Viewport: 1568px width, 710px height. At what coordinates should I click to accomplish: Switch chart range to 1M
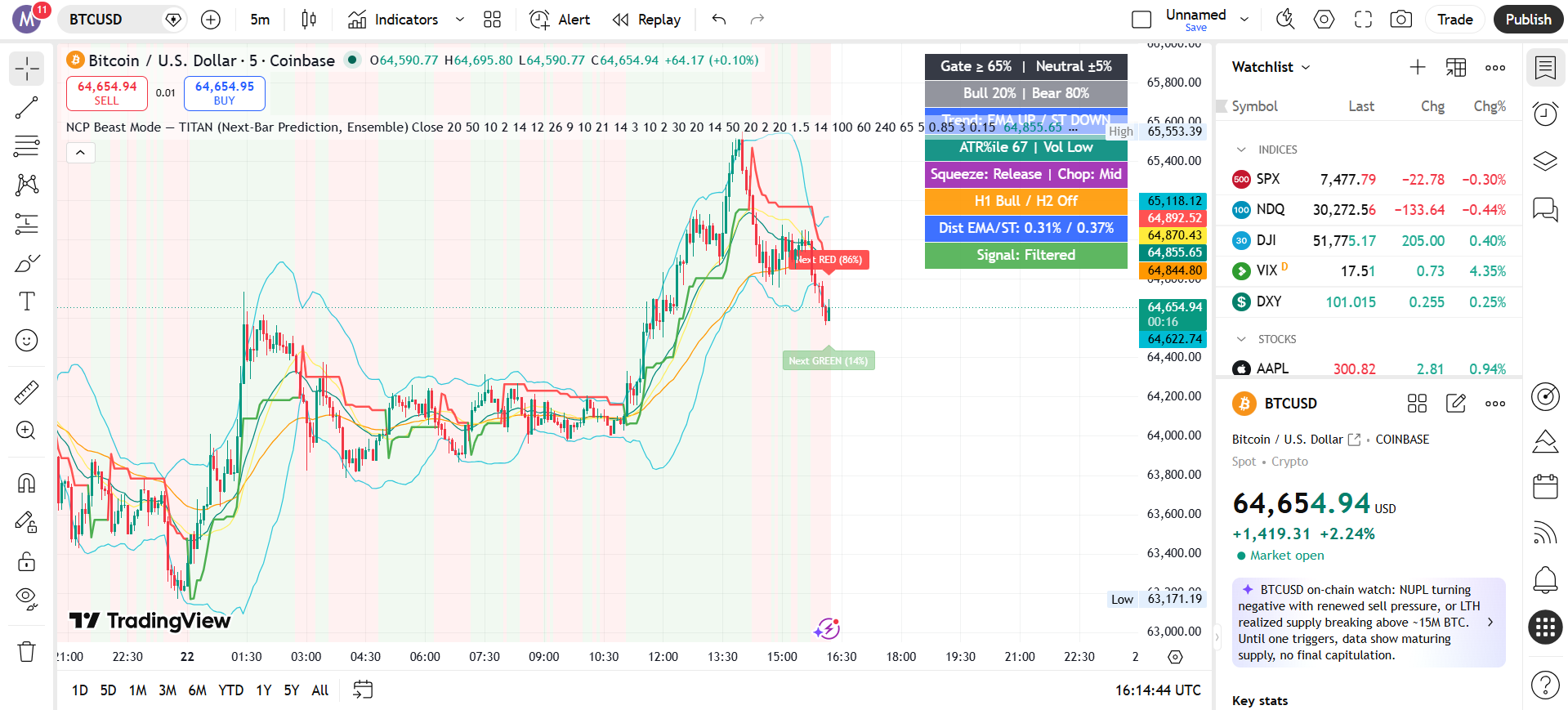138,690
